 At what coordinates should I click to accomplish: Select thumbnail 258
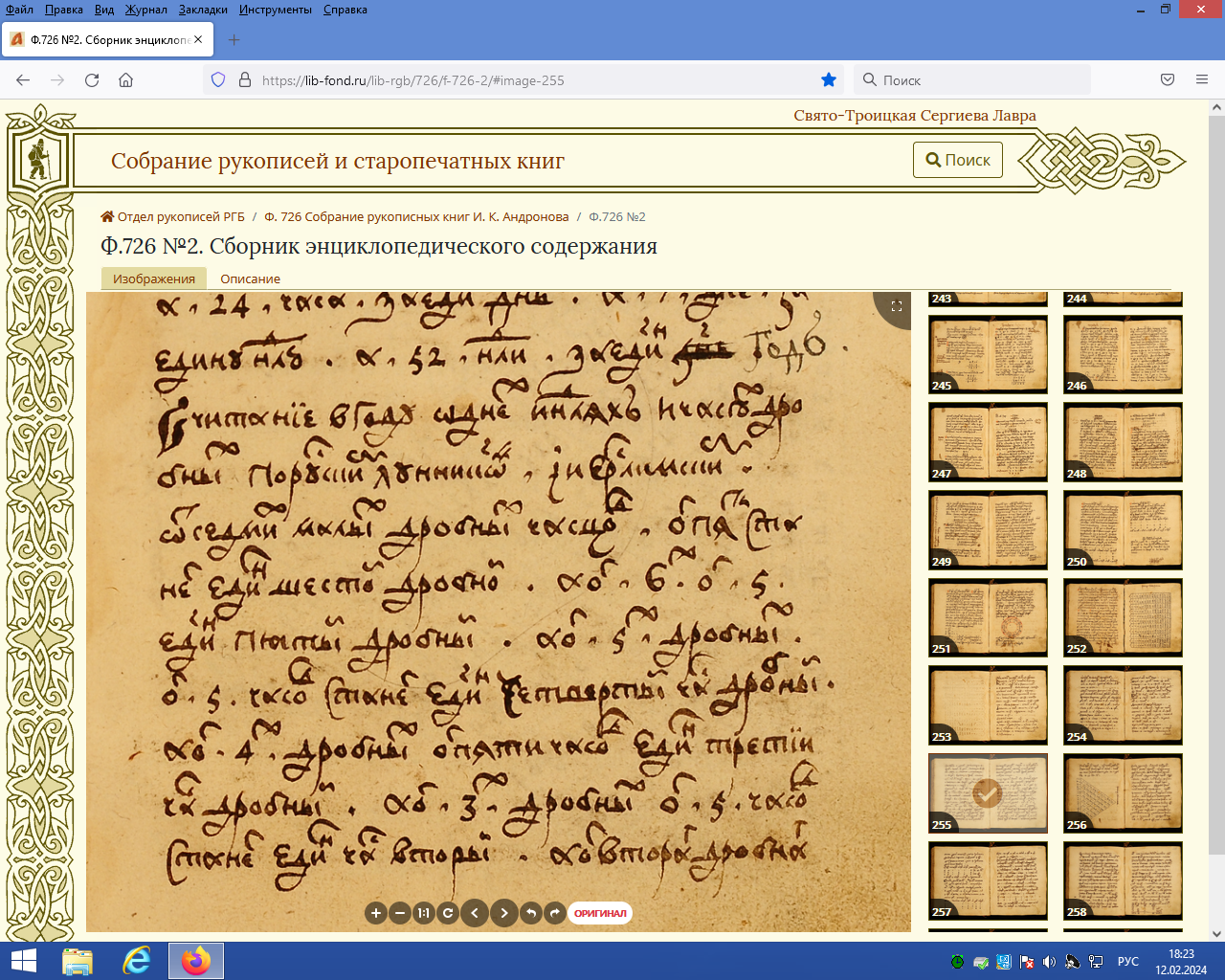coord(1123,880)
